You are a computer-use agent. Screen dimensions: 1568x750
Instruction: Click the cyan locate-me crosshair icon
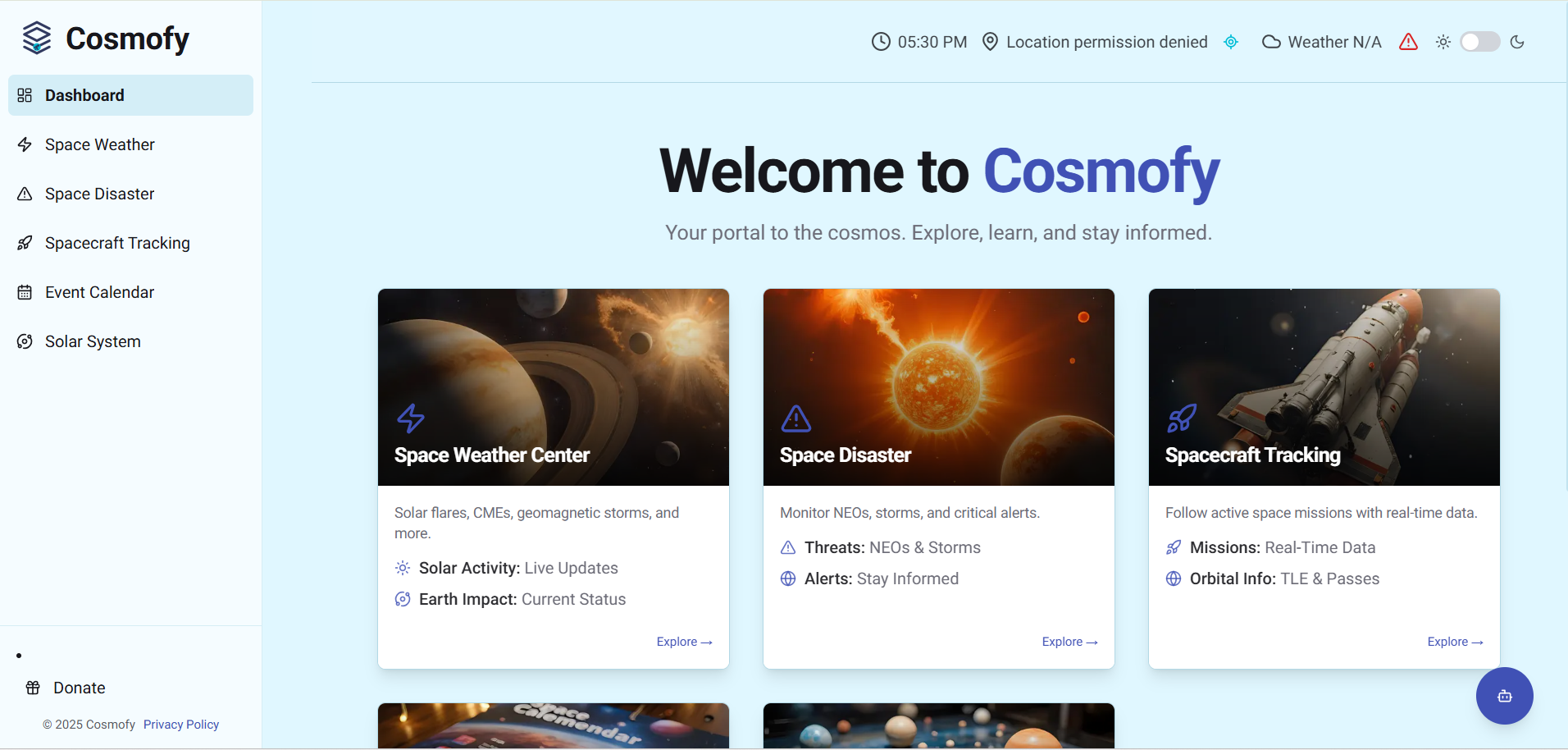point(1231,42)
